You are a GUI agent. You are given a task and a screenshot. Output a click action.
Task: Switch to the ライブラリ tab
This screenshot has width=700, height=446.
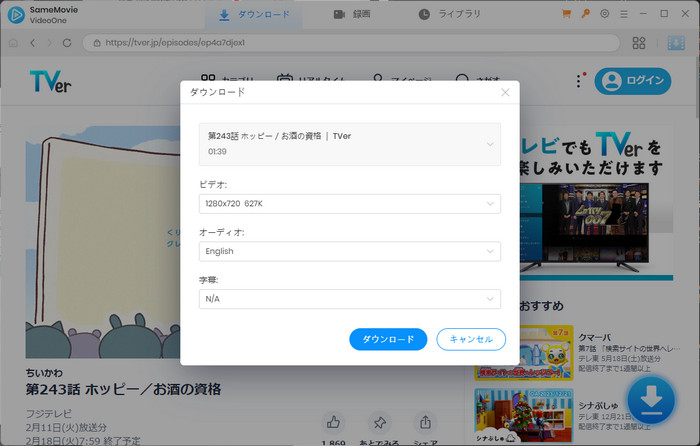click(x=450, y=15)
